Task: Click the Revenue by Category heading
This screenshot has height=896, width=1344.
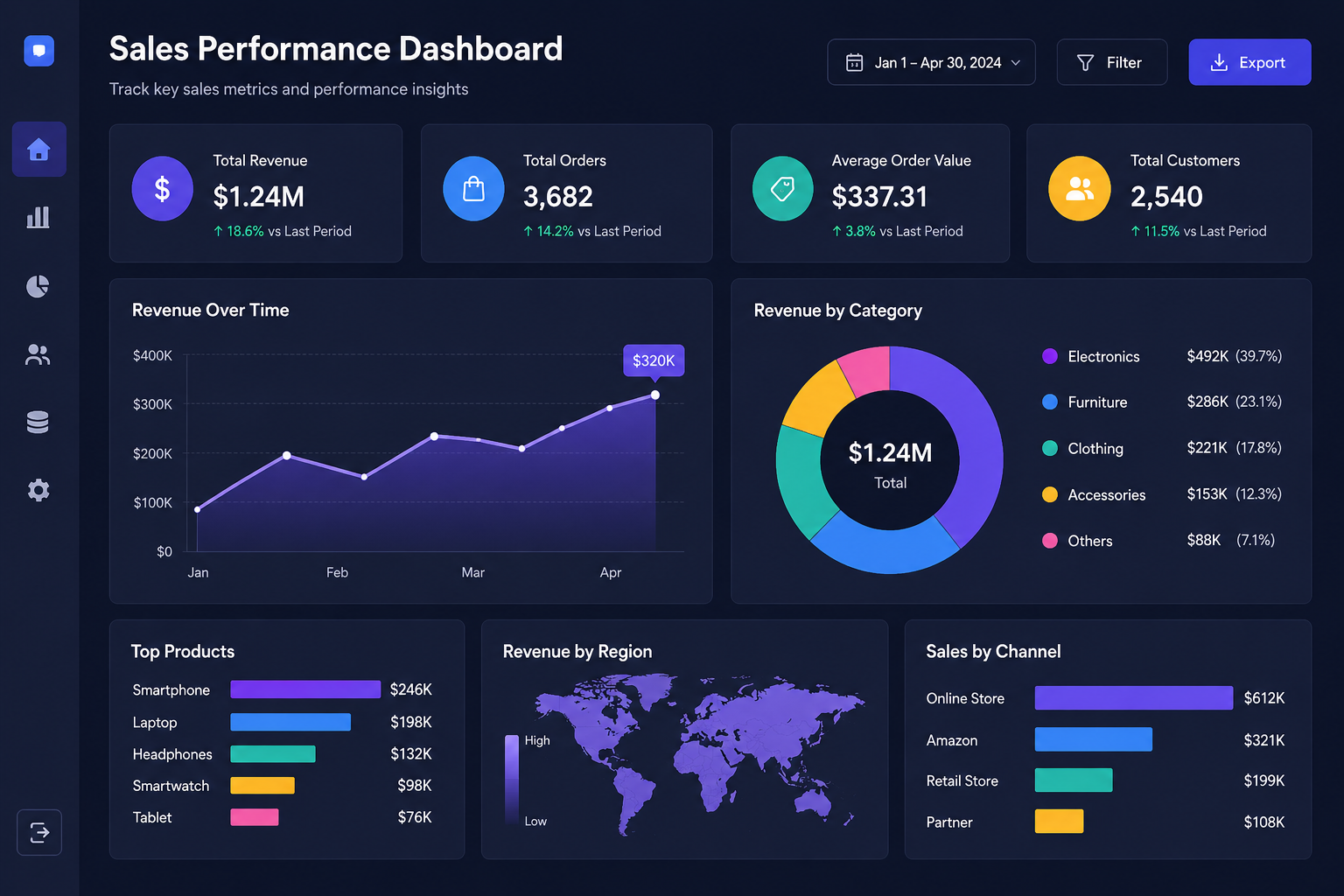Action: pyautogui.click(x=838, y=311)
